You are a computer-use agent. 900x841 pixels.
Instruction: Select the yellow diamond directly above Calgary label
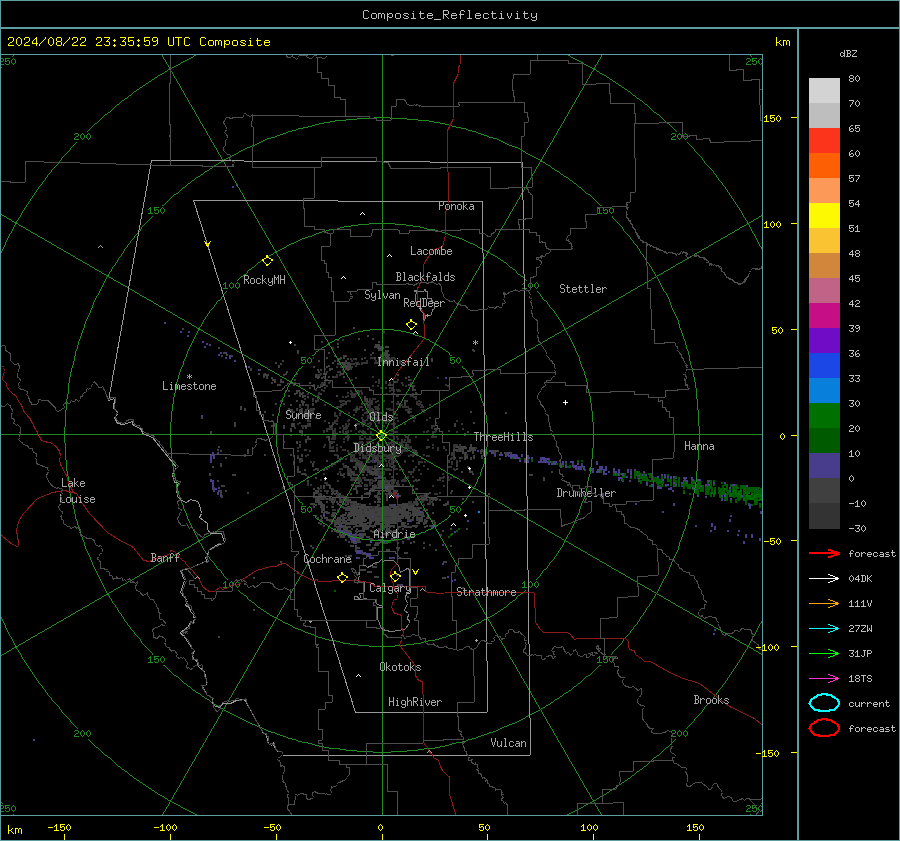pos(395,576)
